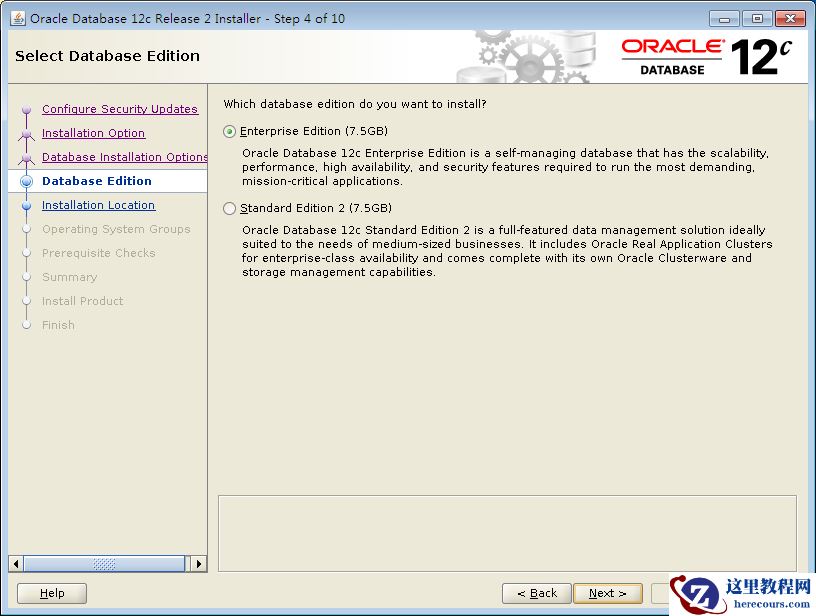Open Database Installation Options step link
This screenshot has height=616, width=816.
(124, 157)
